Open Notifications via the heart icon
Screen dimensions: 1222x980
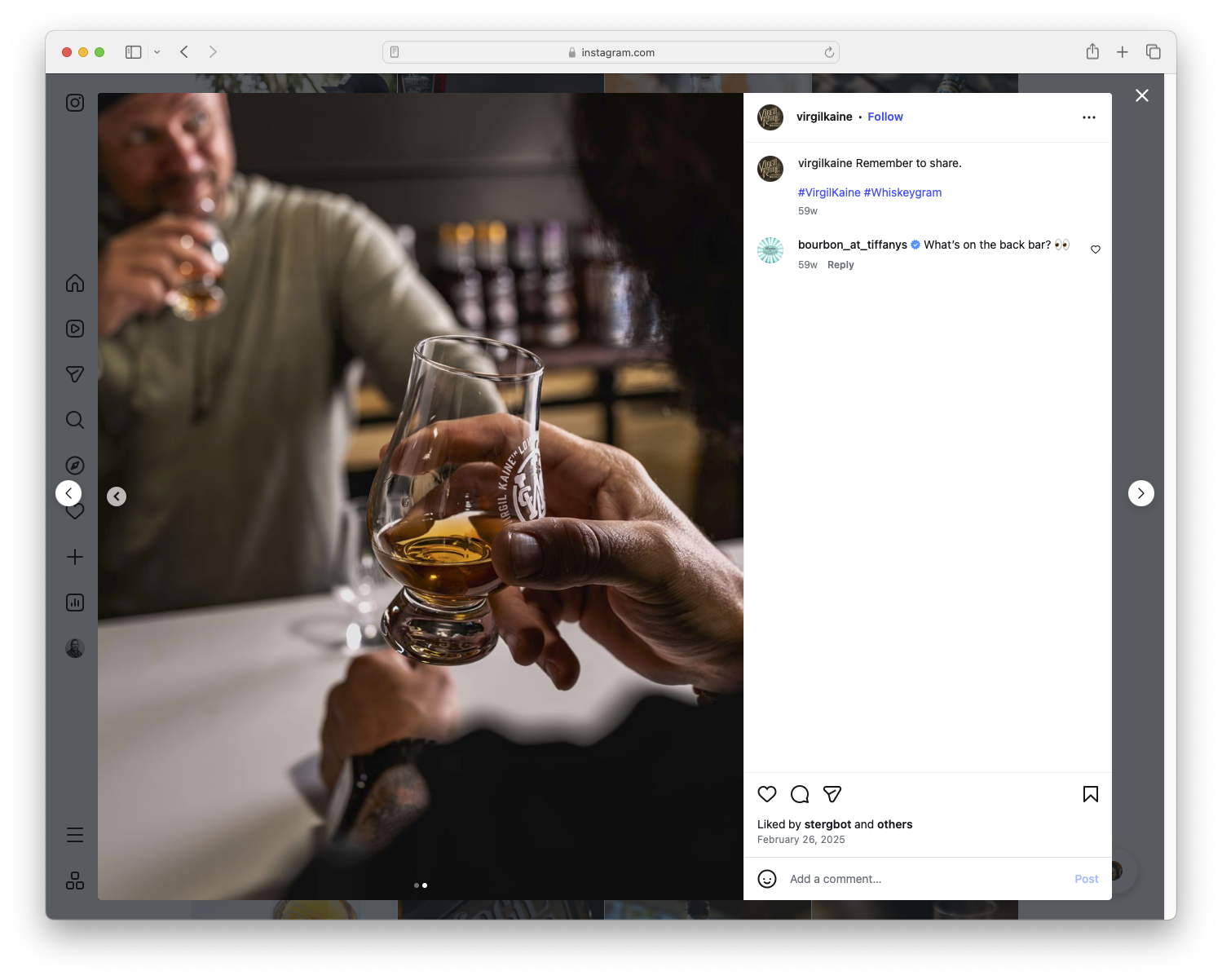(74, 511)
